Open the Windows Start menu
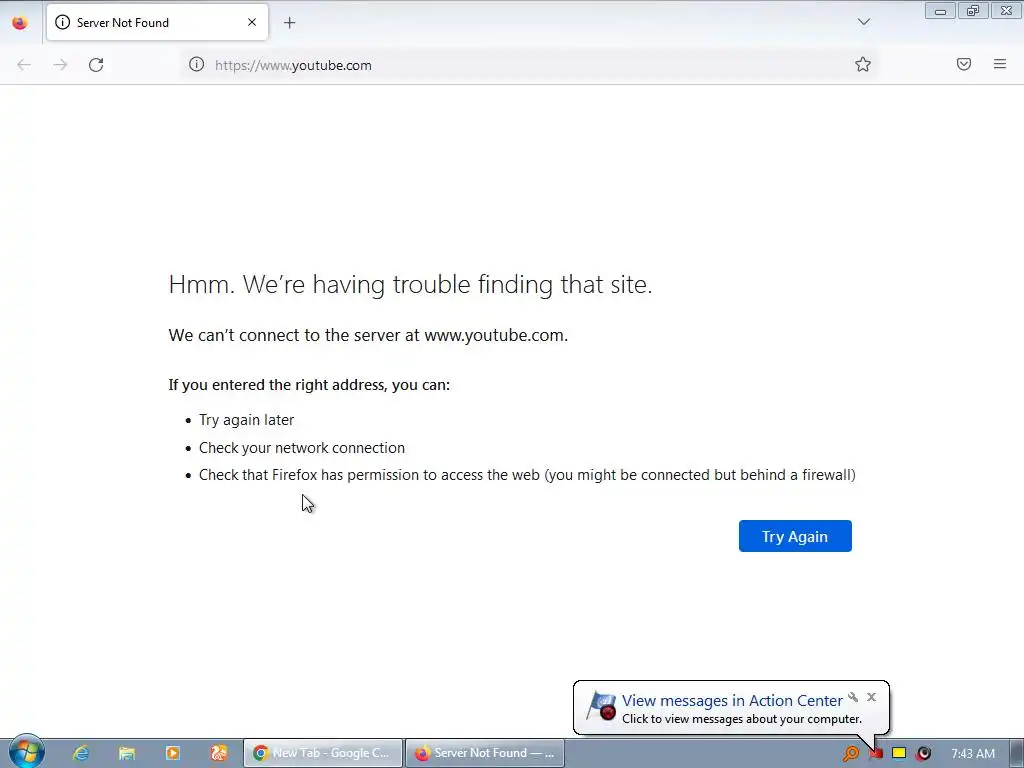This screenshot has height=768, width=1024. coord(25,752)
